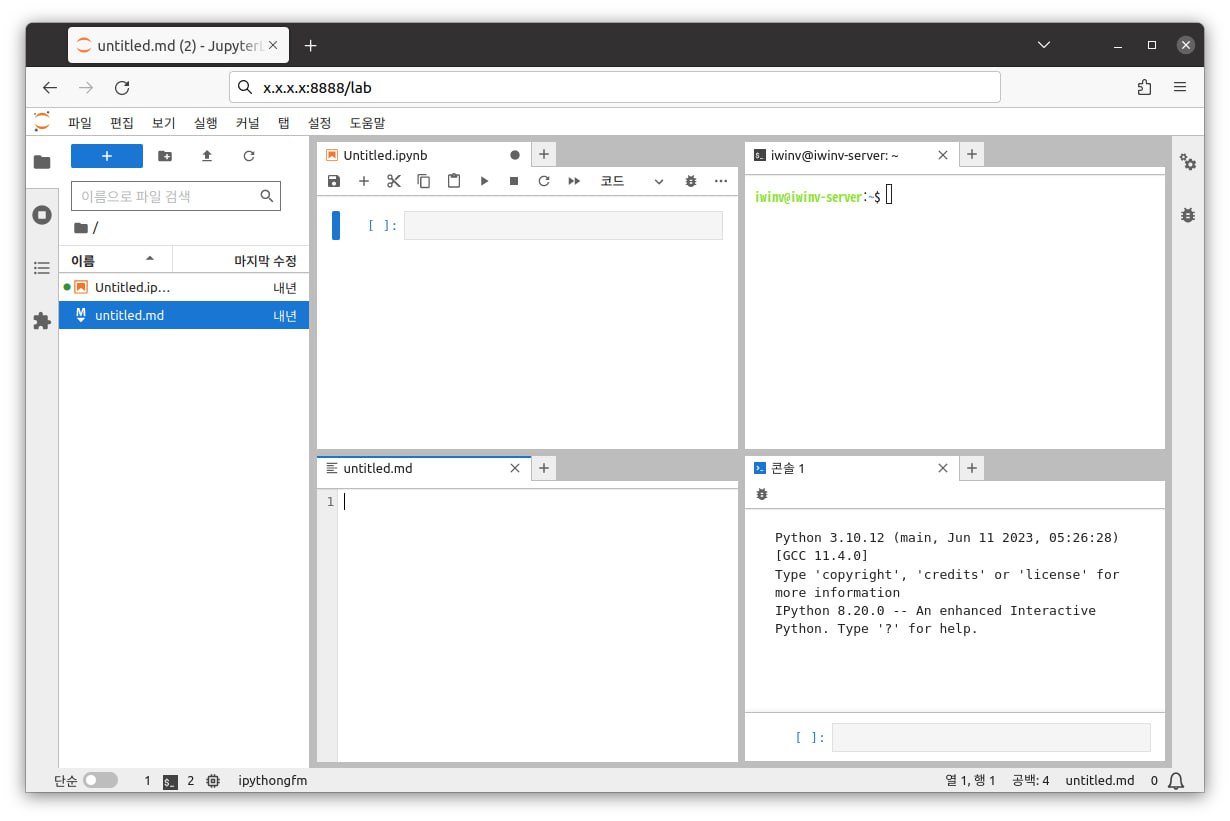
Task: Click the save notebook icon
Action: pos(334,181)
